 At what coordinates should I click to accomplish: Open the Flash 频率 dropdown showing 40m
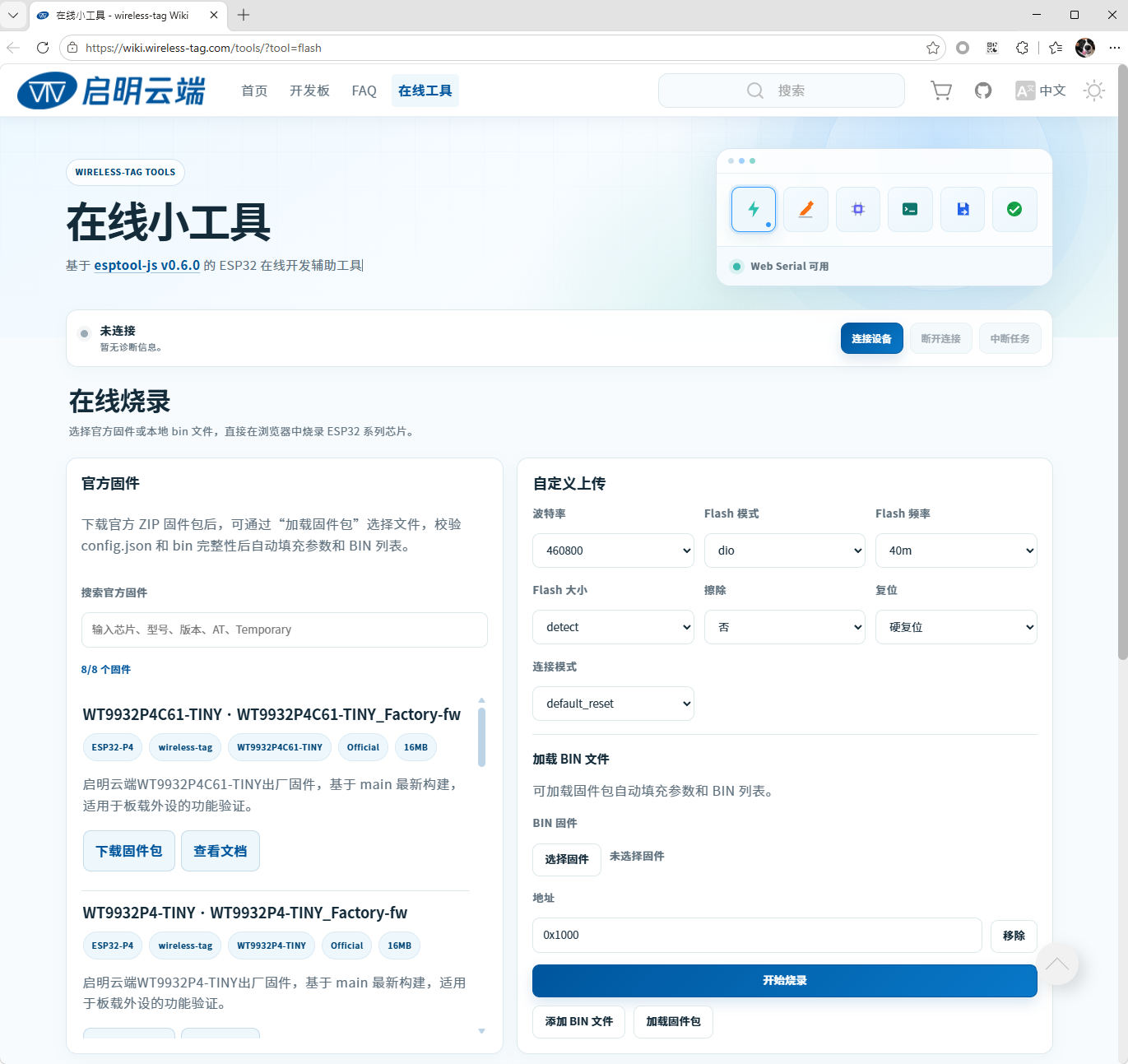pyautogui.click(x=956, y=551)
